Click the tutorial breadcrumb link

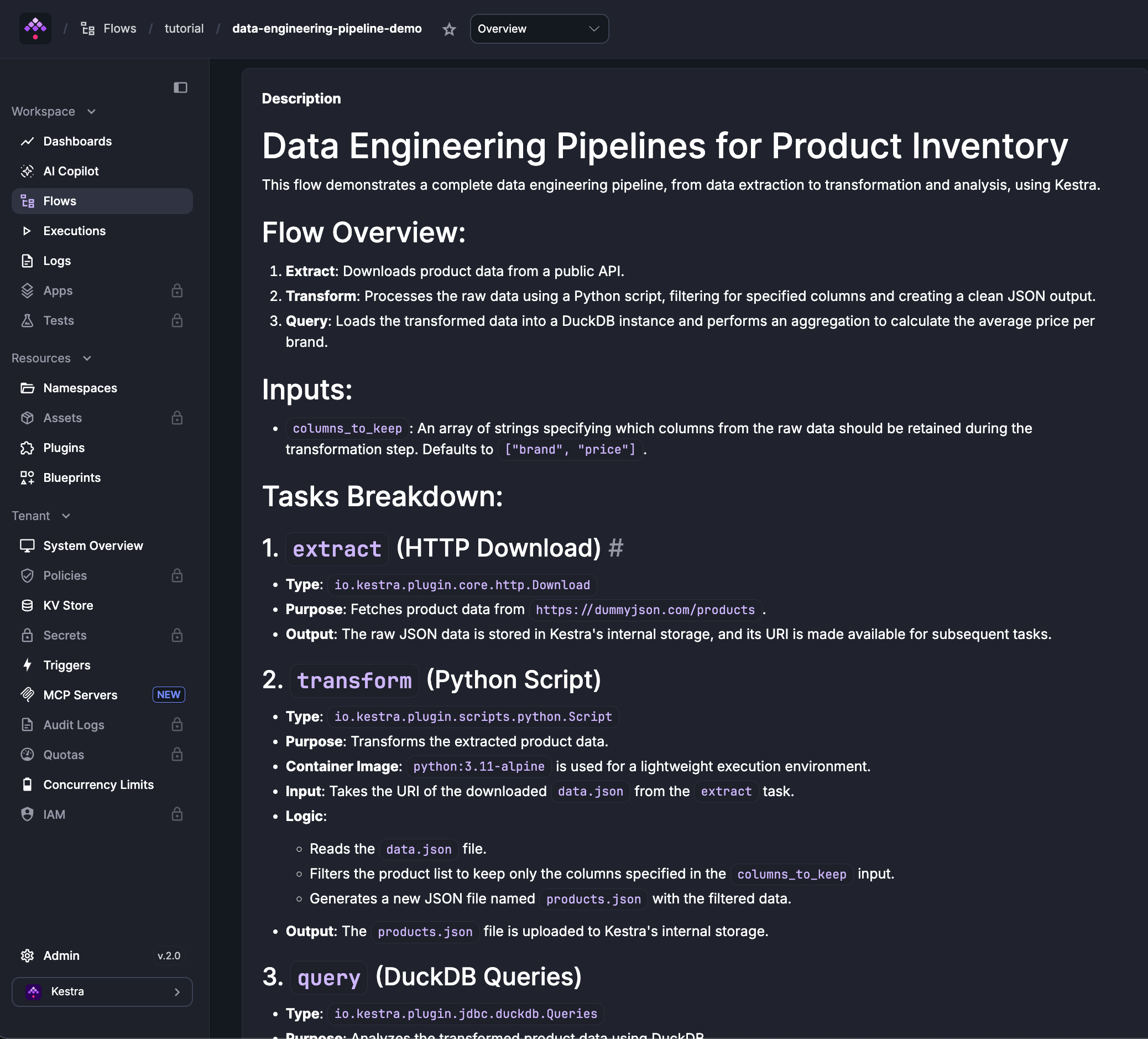[x=184, y=28]
